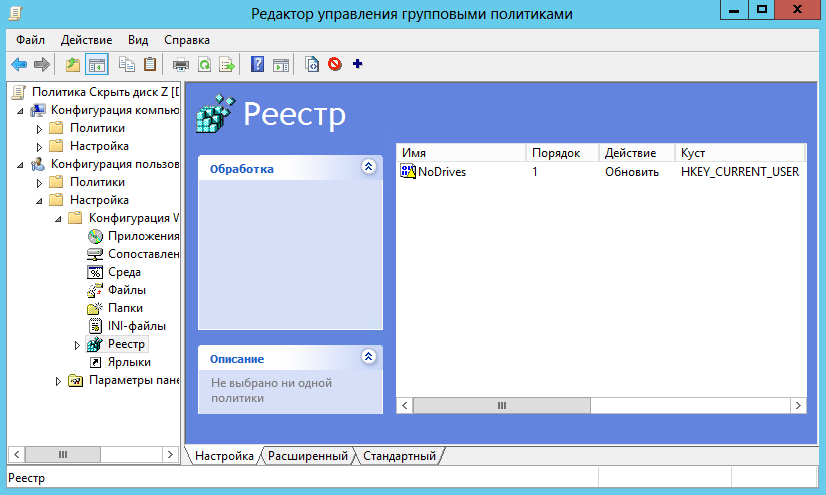Collapse the Описание panel chevron

click(x=368, y=357)
